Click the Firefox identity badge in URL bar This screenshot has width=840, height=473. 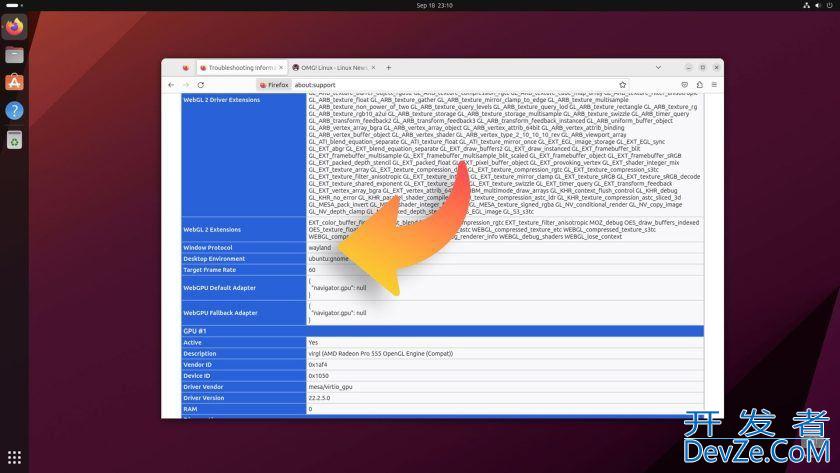tap(273, 85)
